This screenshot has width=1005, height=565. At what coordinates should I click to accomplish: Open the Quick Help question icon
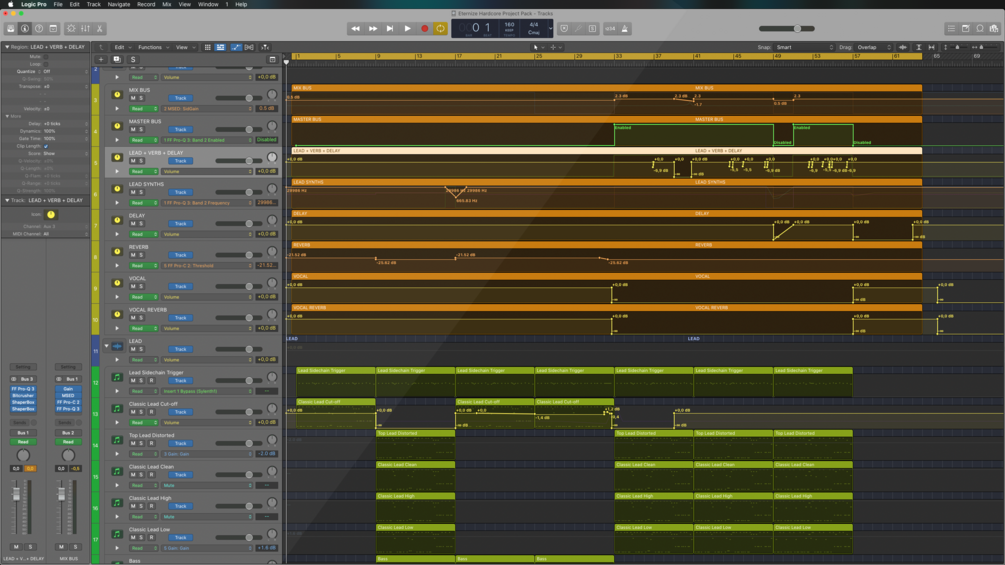(39, 29)
